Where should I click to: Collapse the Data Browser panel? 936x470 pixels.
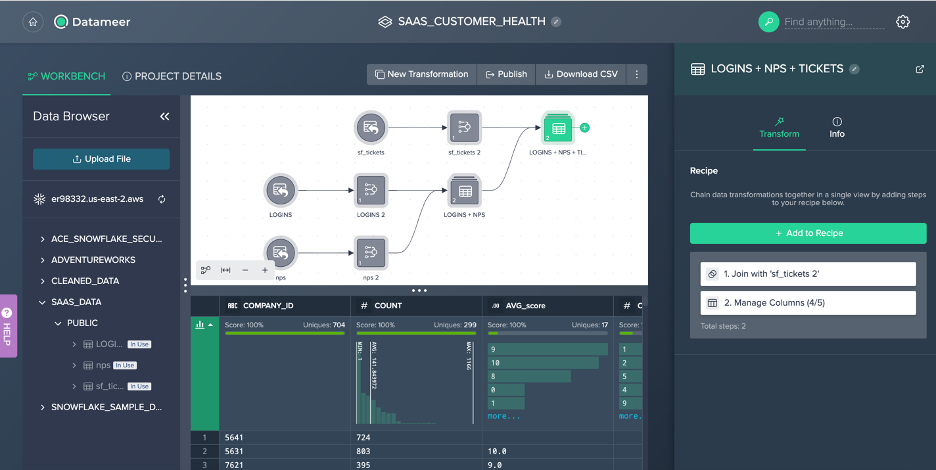[x=165, y=116]
